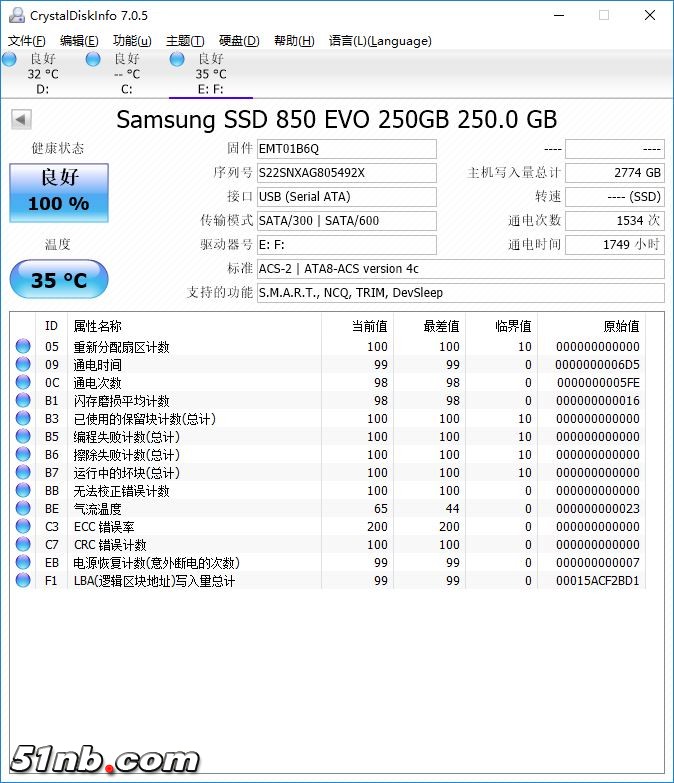Viewport: 674px width, 783px height.
Task: Click the CrystalDiskInfo app icon in title bar
Action: click(15, 15)
